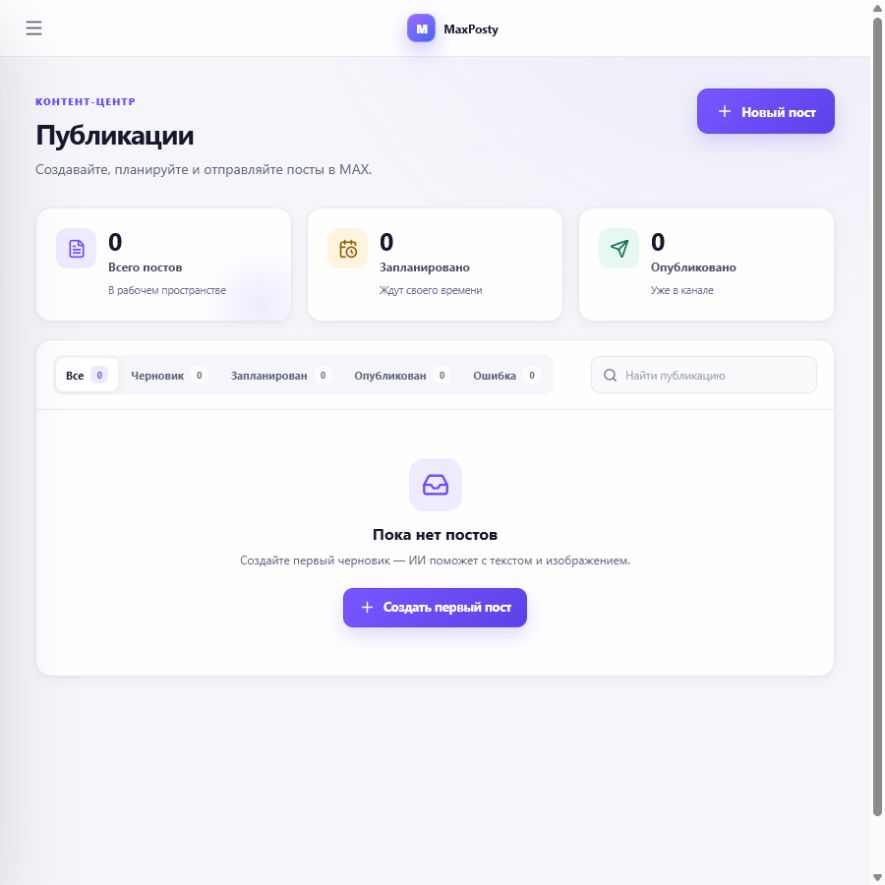Click the Создать первый пост button
Viewport: 885px width, 885px height.
pyautogui.click(x=435, y=607)
